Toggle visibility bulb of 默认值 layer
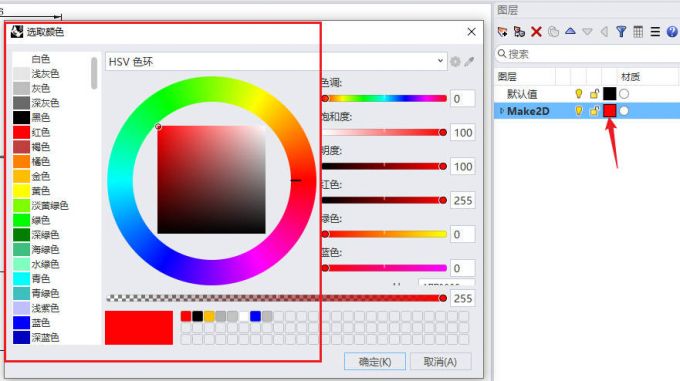 [579, 94]
